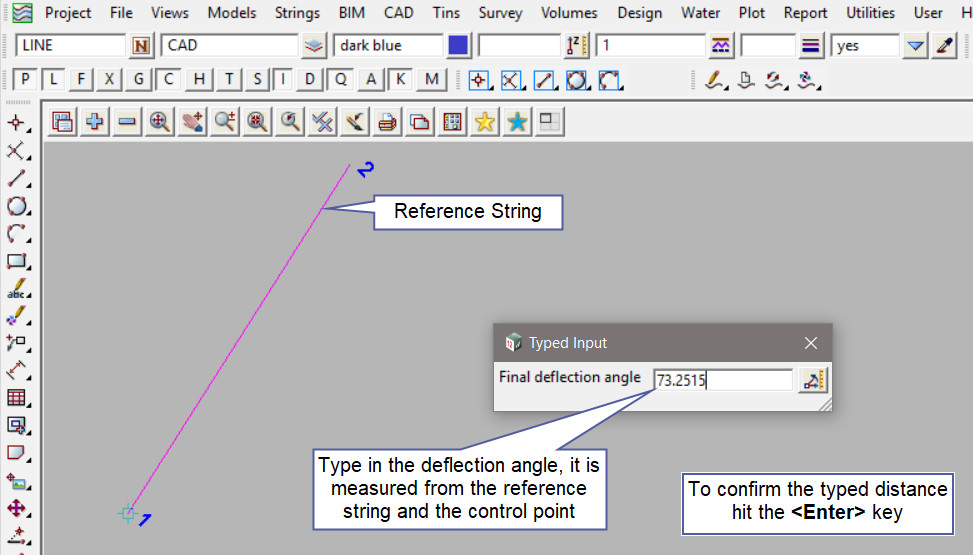Open the model list icon beside CAD field
This screenshot has height=555, width=973.
pos(314,46)
